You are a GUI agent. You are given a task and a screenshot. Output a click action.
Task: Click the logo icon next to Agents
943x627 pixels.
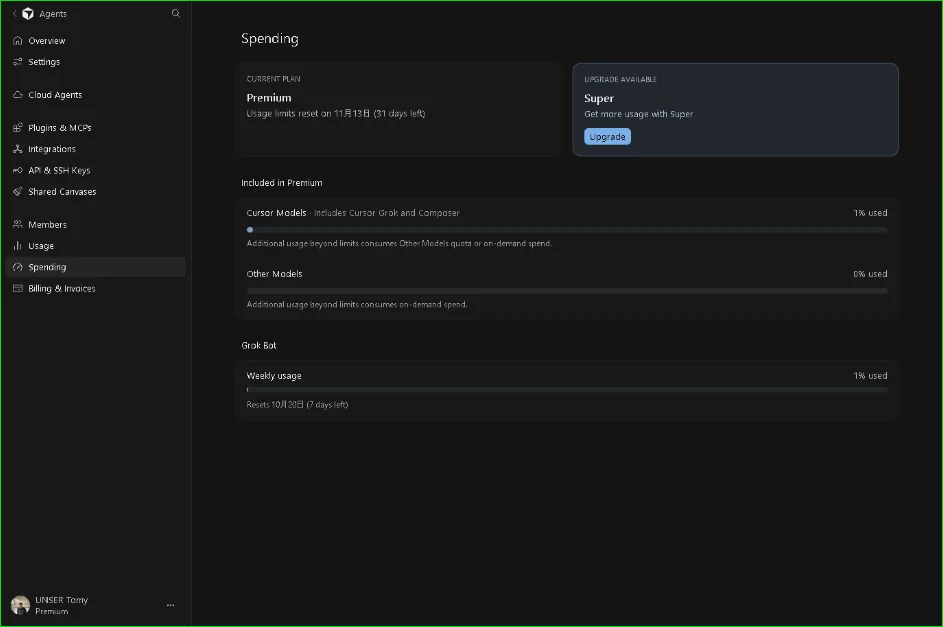point(28,13)
